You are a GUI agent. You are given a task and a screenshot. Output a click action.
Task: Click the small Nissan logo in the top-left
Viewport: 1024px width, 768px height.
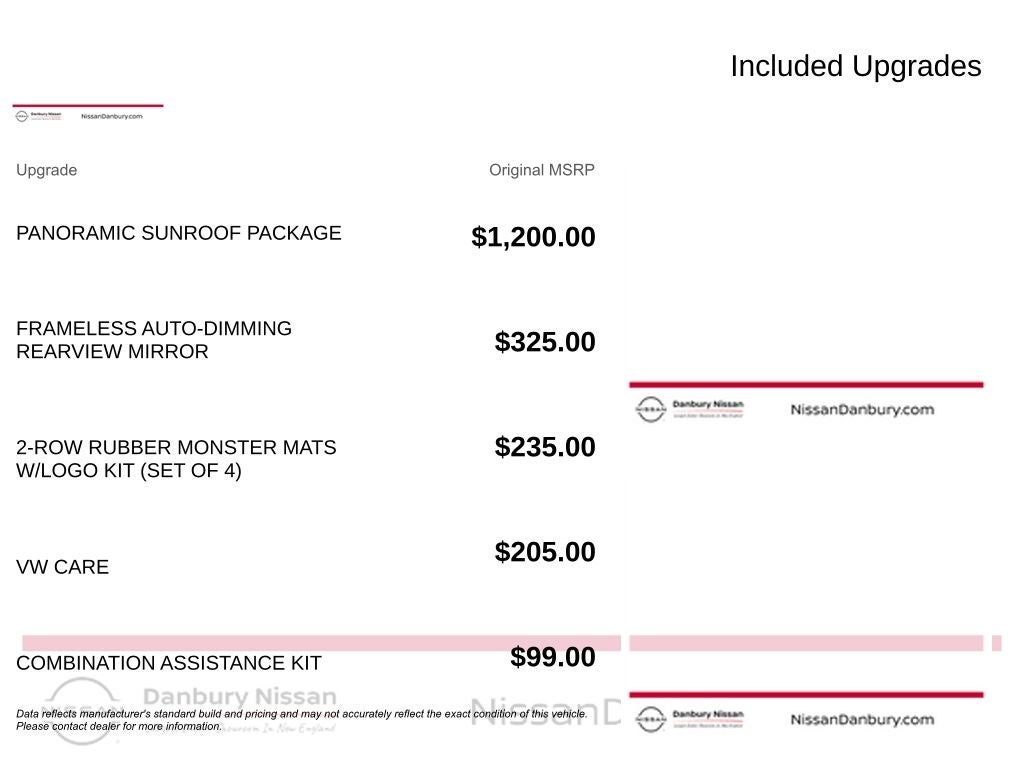point(22,116)
